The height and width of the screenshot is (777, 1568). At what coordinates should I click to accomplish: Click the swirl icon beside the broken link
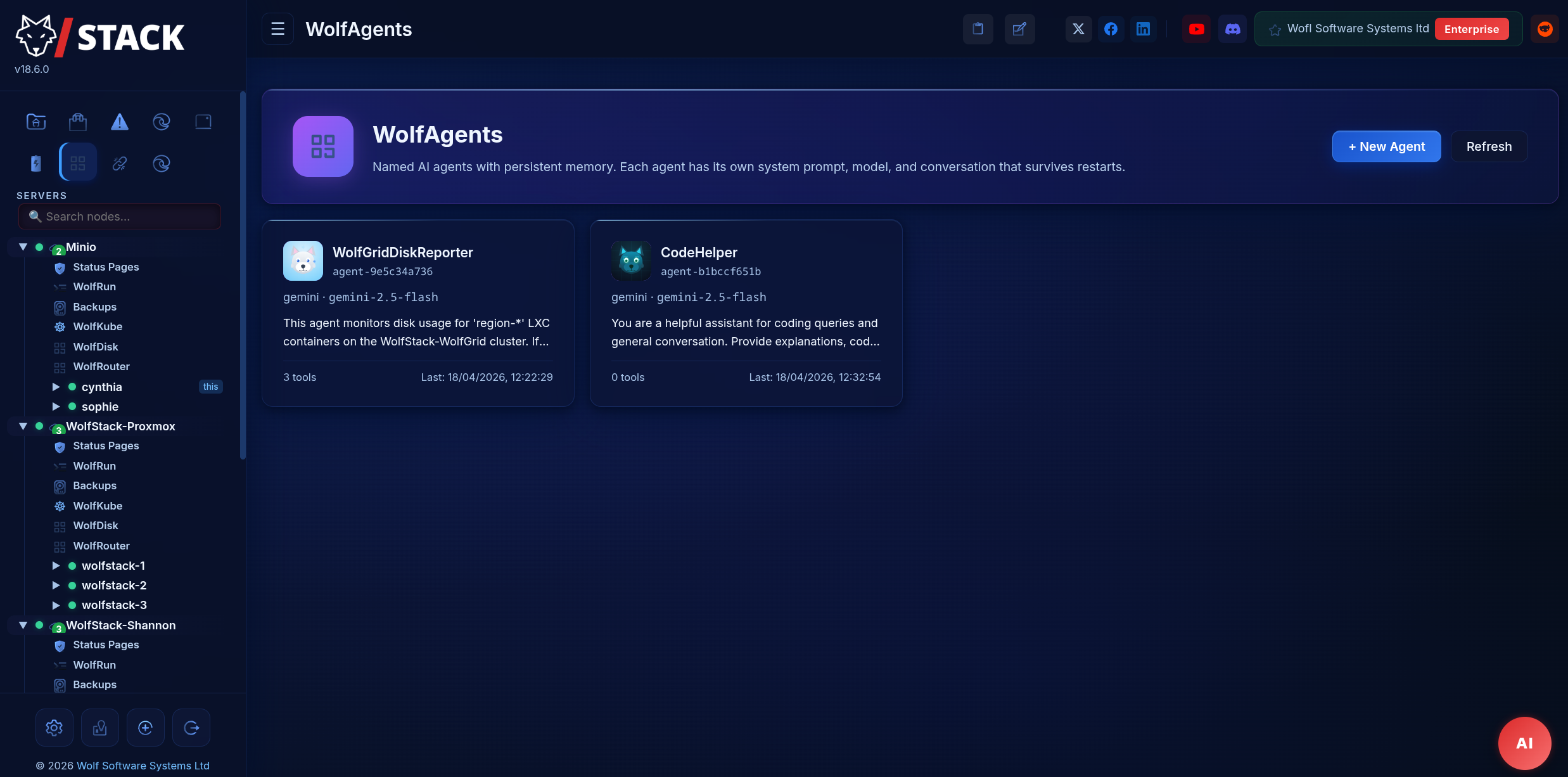(x=162, y=164)
